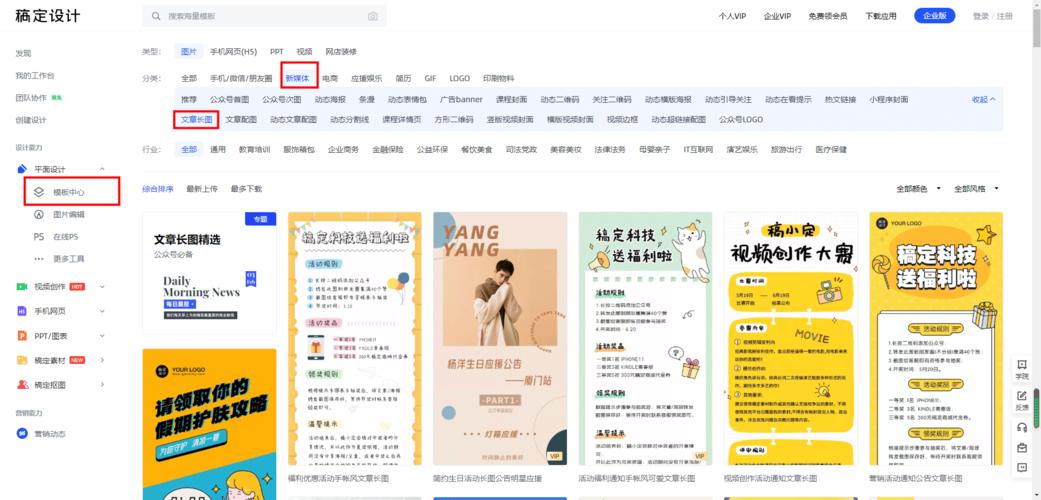Click 登录 to sign in
The width and height of the screenshot is (1041, 500).
coord(981,16)
